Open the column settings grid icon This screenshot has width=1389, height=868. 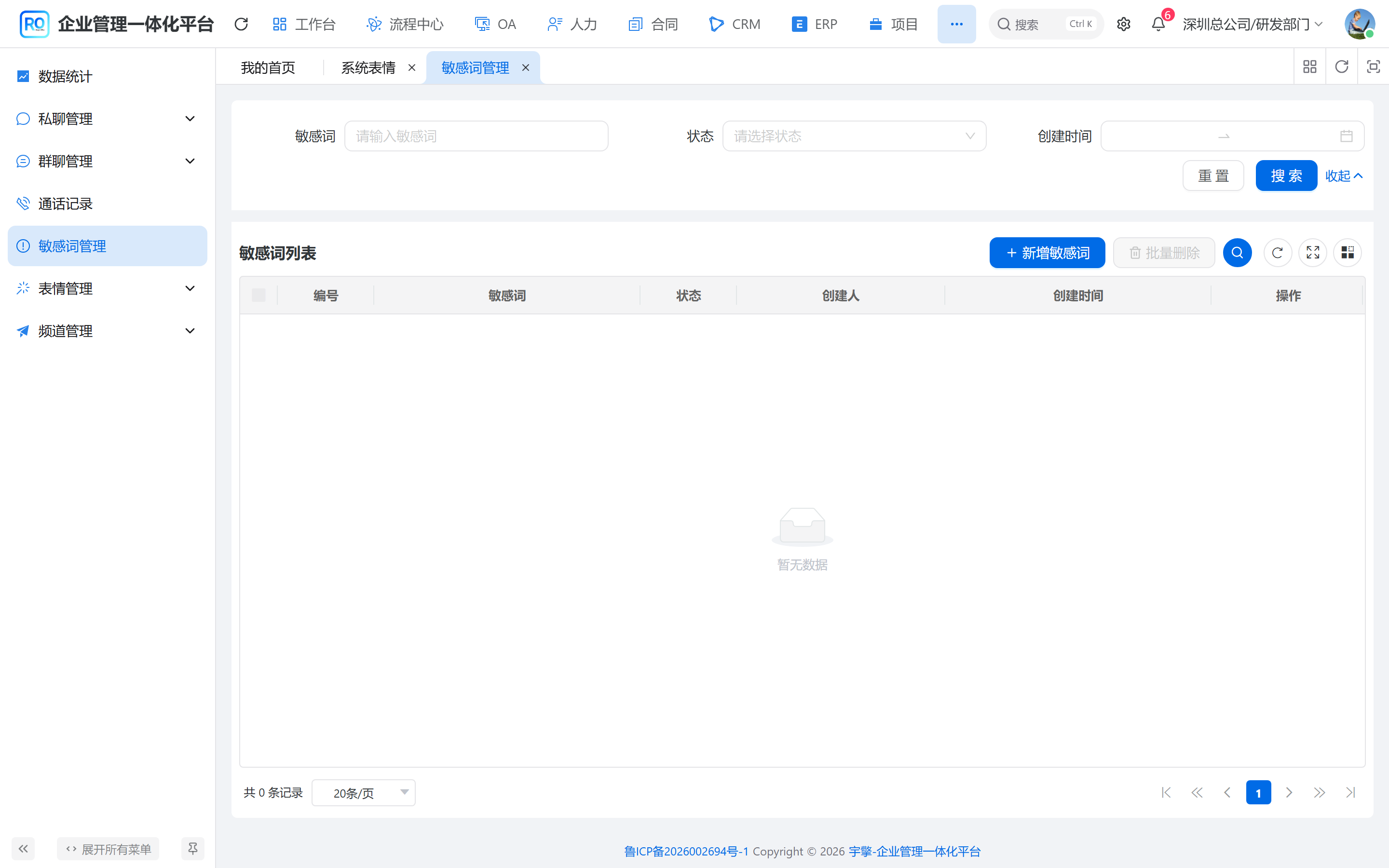tap(1347, 253)
